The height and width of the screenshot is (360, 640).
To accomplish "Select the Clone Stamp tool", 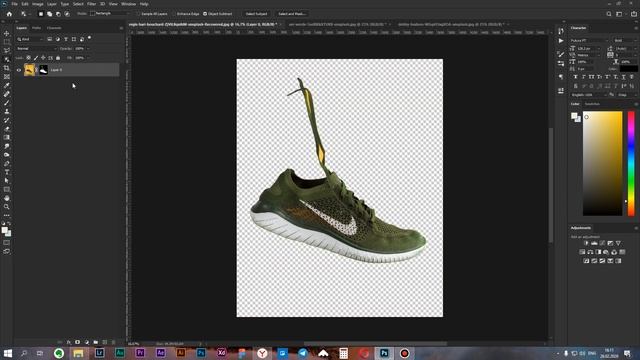I will click(x=7, y=111).
